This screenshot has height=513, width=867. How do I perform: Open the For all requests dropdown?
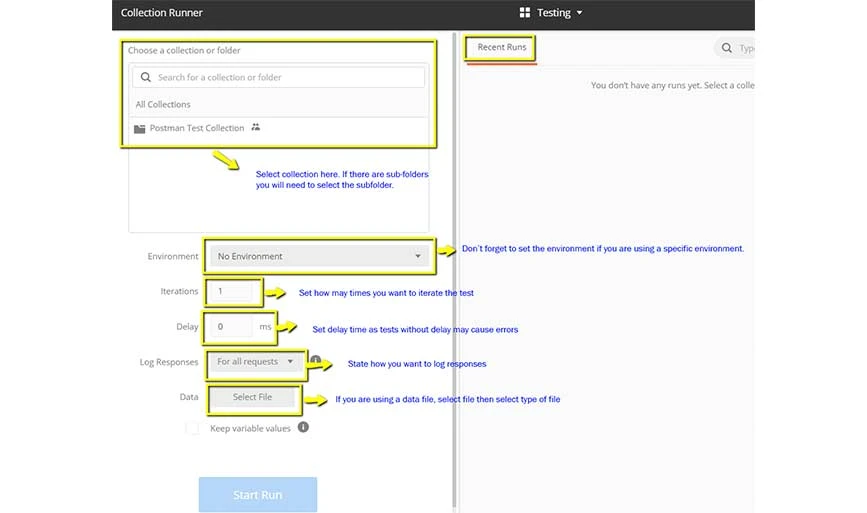click(256, 362)
